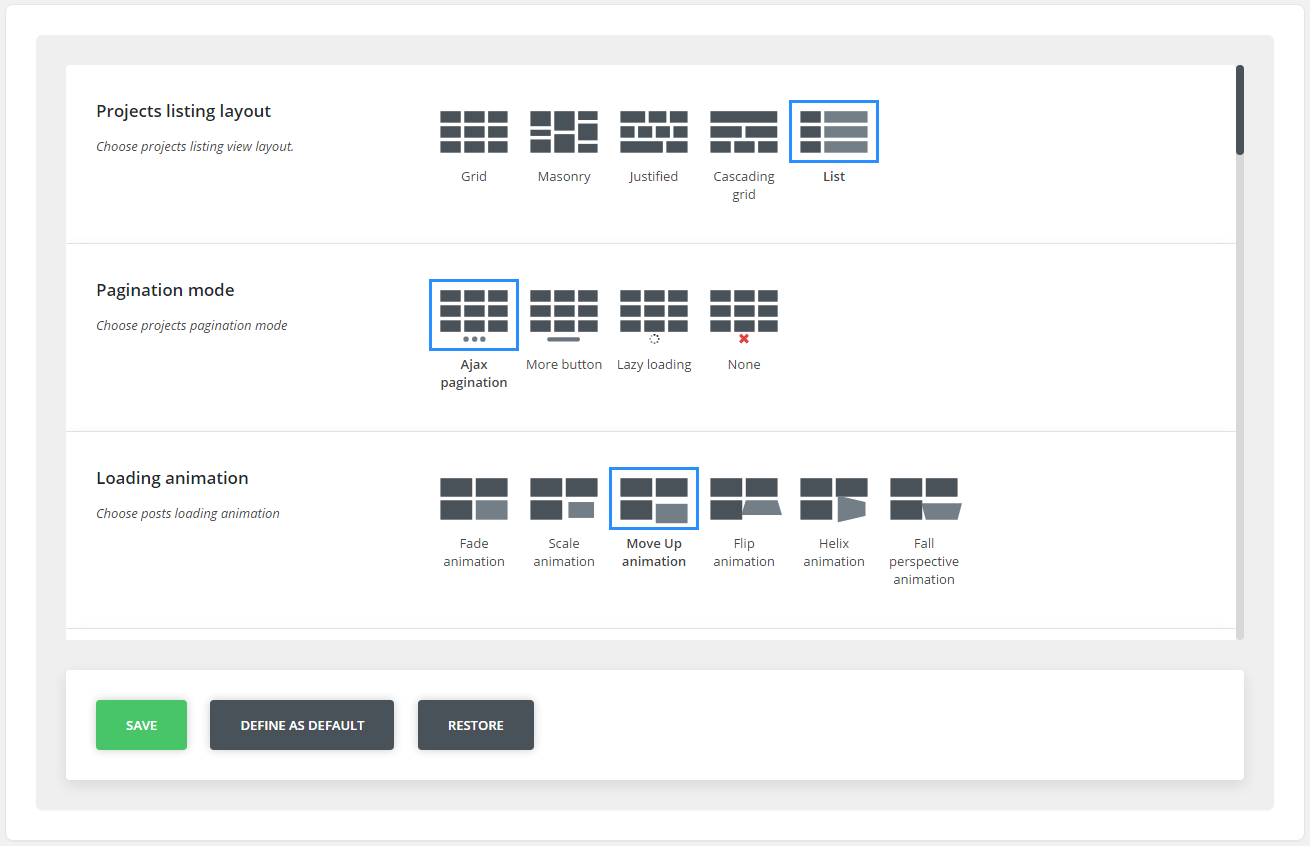This screenshot has width=1310, height=846.
Task: Choose the Scale animation icon
Action: click(x=564, y=499)
